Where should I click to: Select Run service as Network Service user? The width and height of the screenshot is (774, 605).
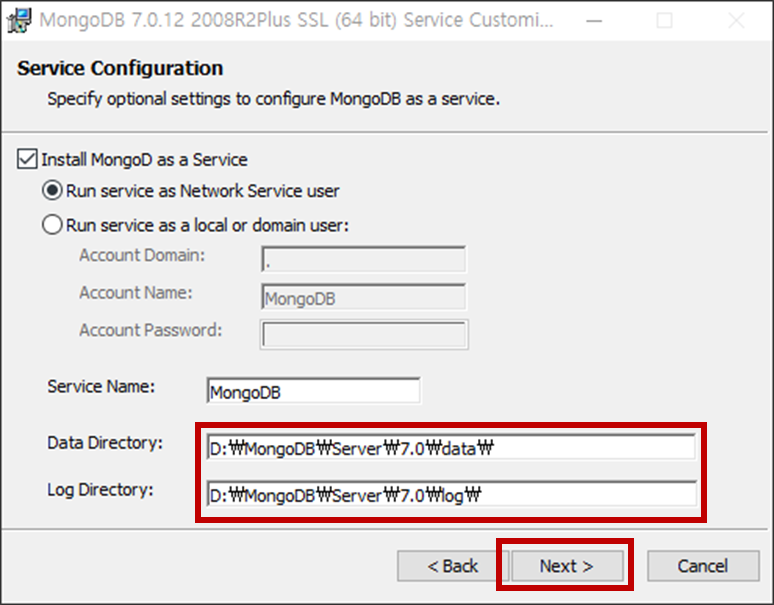click(52, 190)
